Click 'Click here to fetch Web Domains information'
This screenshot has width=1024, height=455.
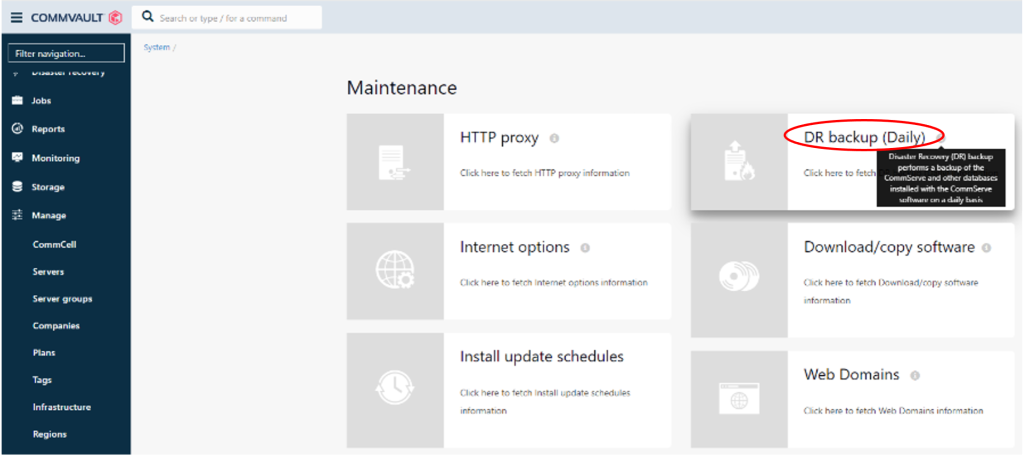coord(893,411)
